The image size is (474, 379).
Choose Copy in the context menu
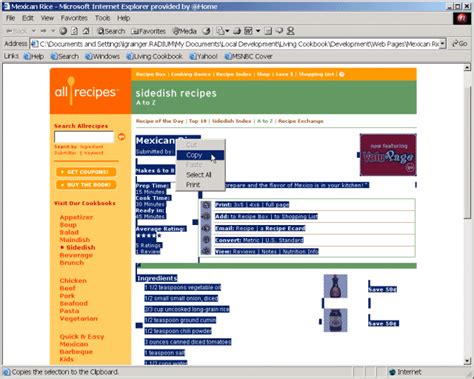coord(200,155)
